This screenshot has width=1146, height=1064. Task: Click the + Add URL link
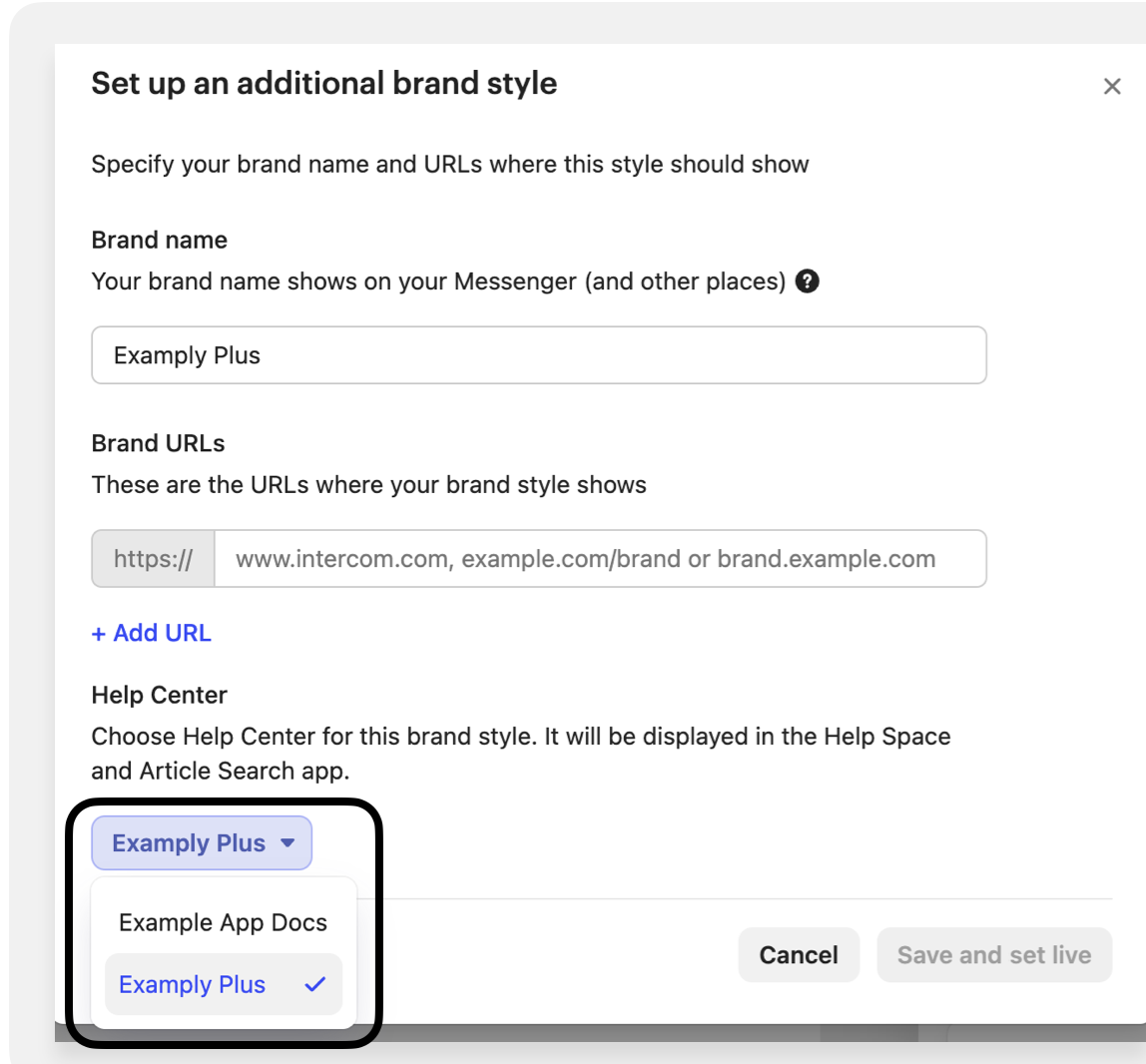click(x=152, y=633)
